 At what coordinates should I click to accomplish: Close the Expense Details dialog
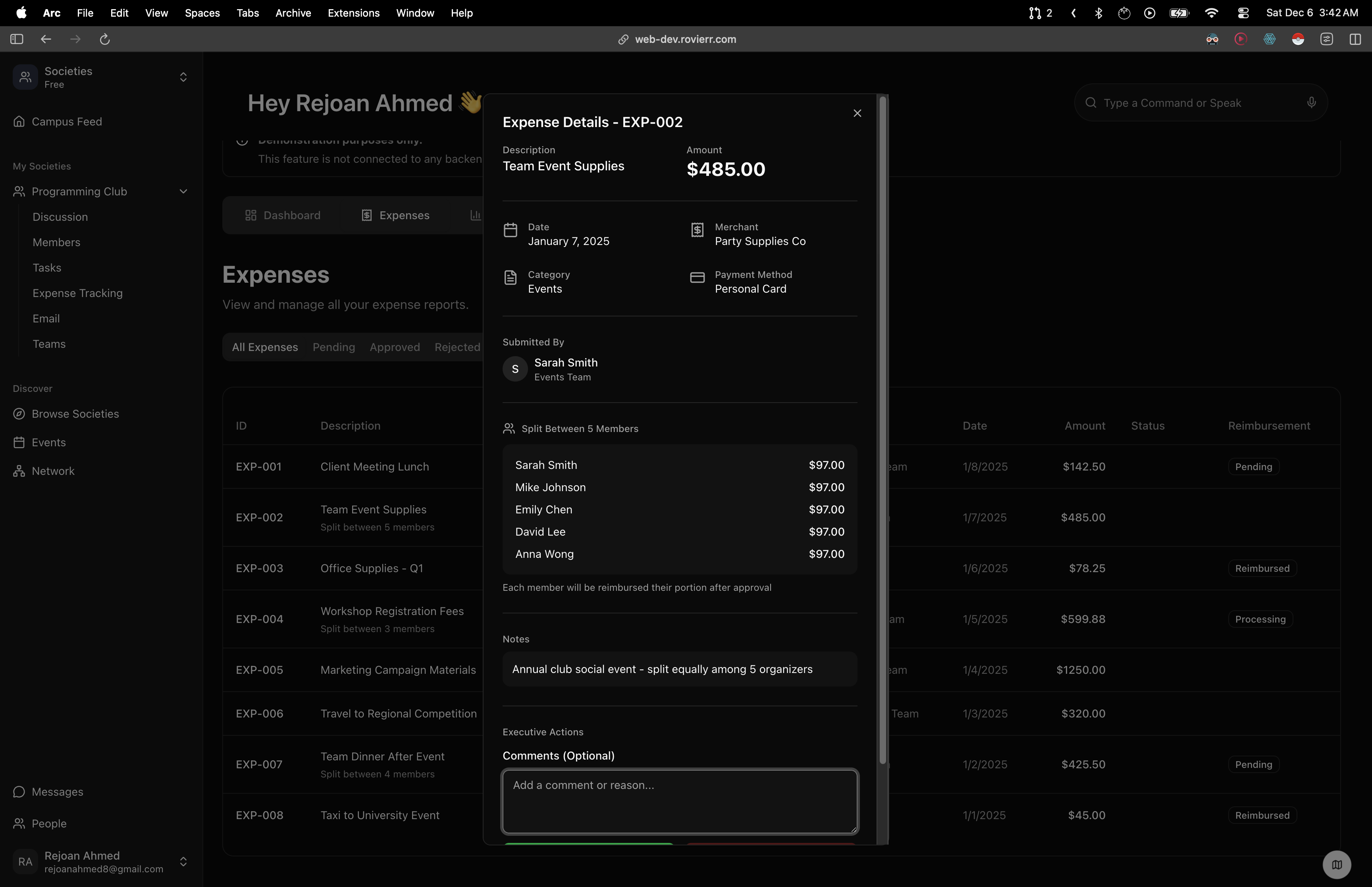click(857, 114)
